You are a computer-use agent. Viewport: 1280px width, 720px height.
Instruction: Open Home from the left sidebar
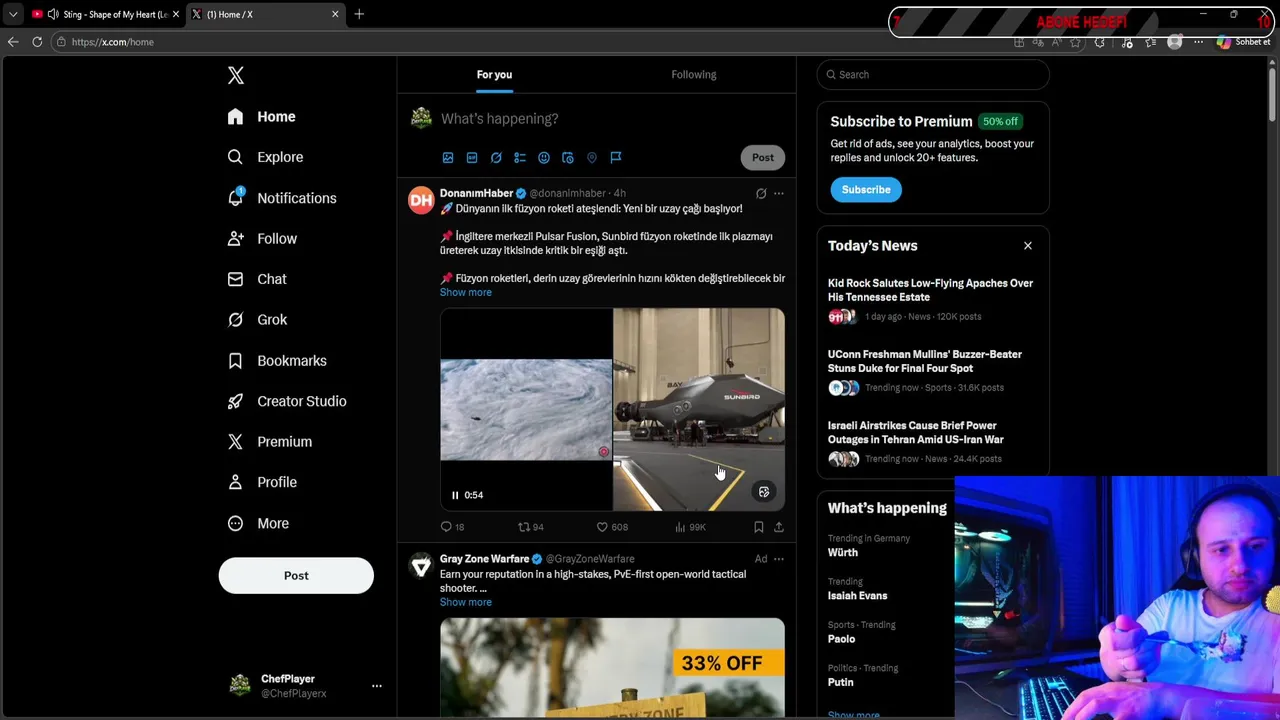[x=261, y=117]
